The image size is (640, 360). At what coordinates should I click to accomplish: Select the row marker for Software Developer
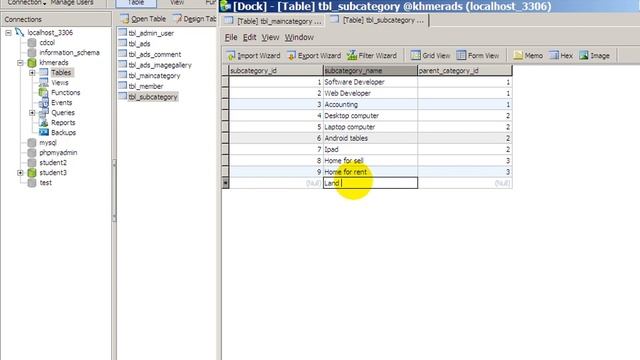[x=225, y=82]
